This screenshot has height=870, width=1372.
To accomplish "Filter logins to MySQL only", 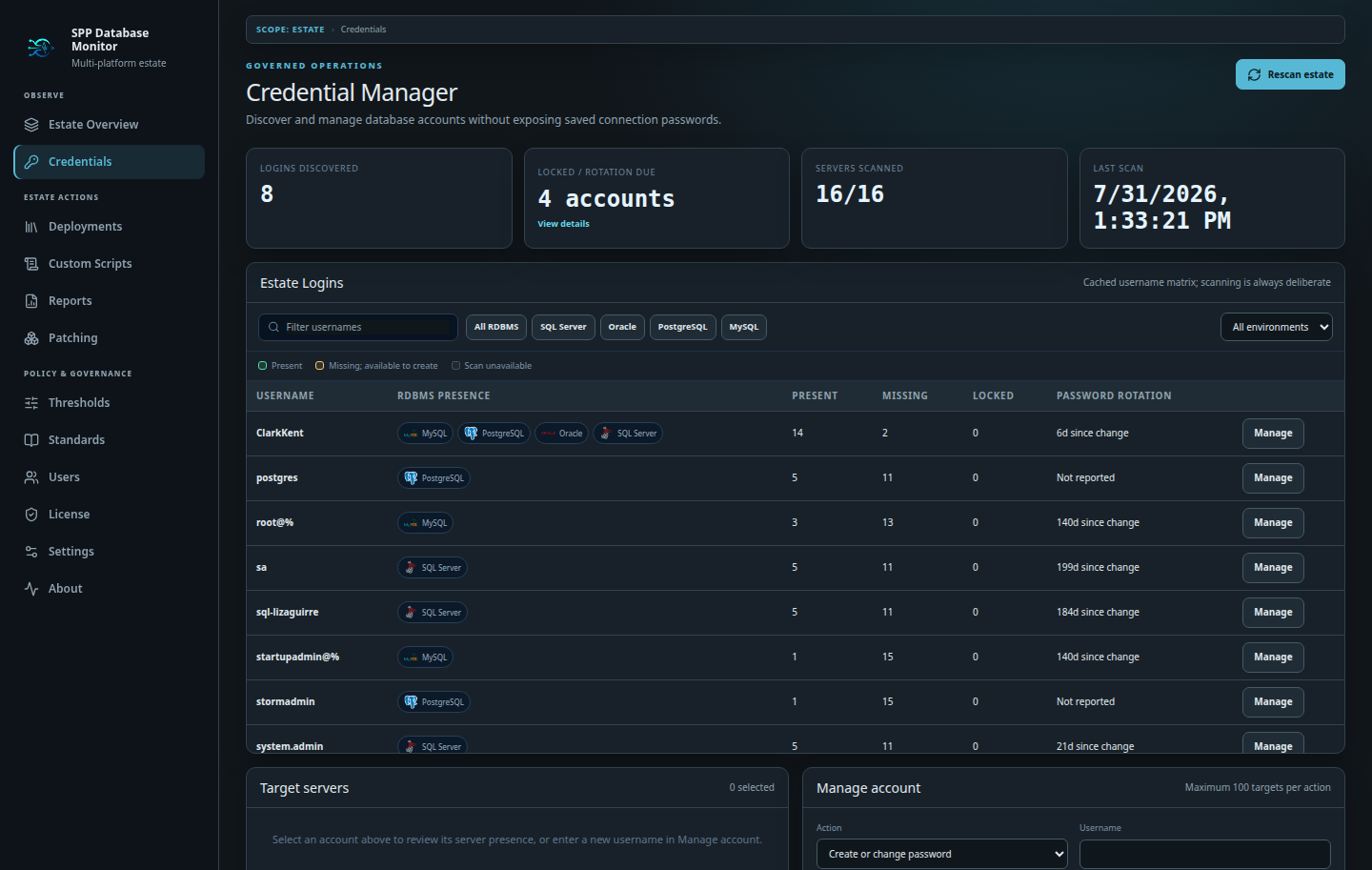I will 744,327.
